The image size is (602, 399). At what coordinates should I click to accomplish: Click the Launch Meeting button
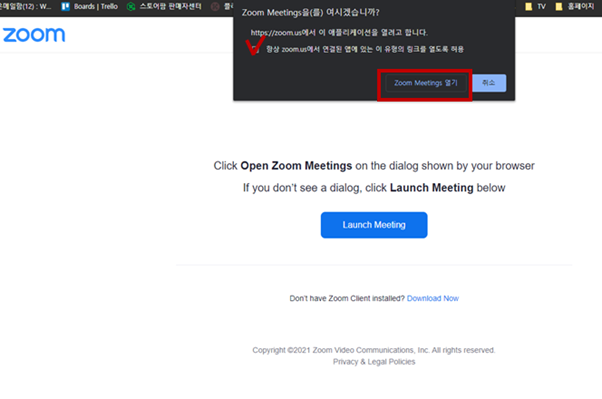[x=374, y=225]
